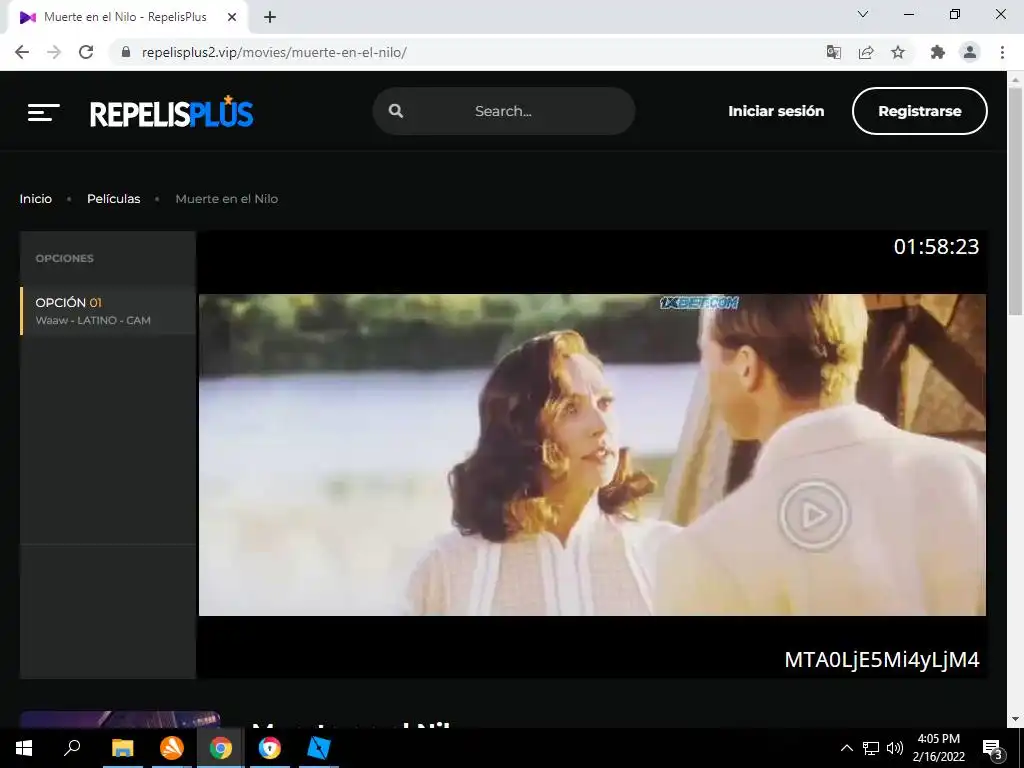Click the MTA0LjE5Mi4yLjM4 watermark code text
This screenshot has width=1024, height=768.
click(882, 660)
